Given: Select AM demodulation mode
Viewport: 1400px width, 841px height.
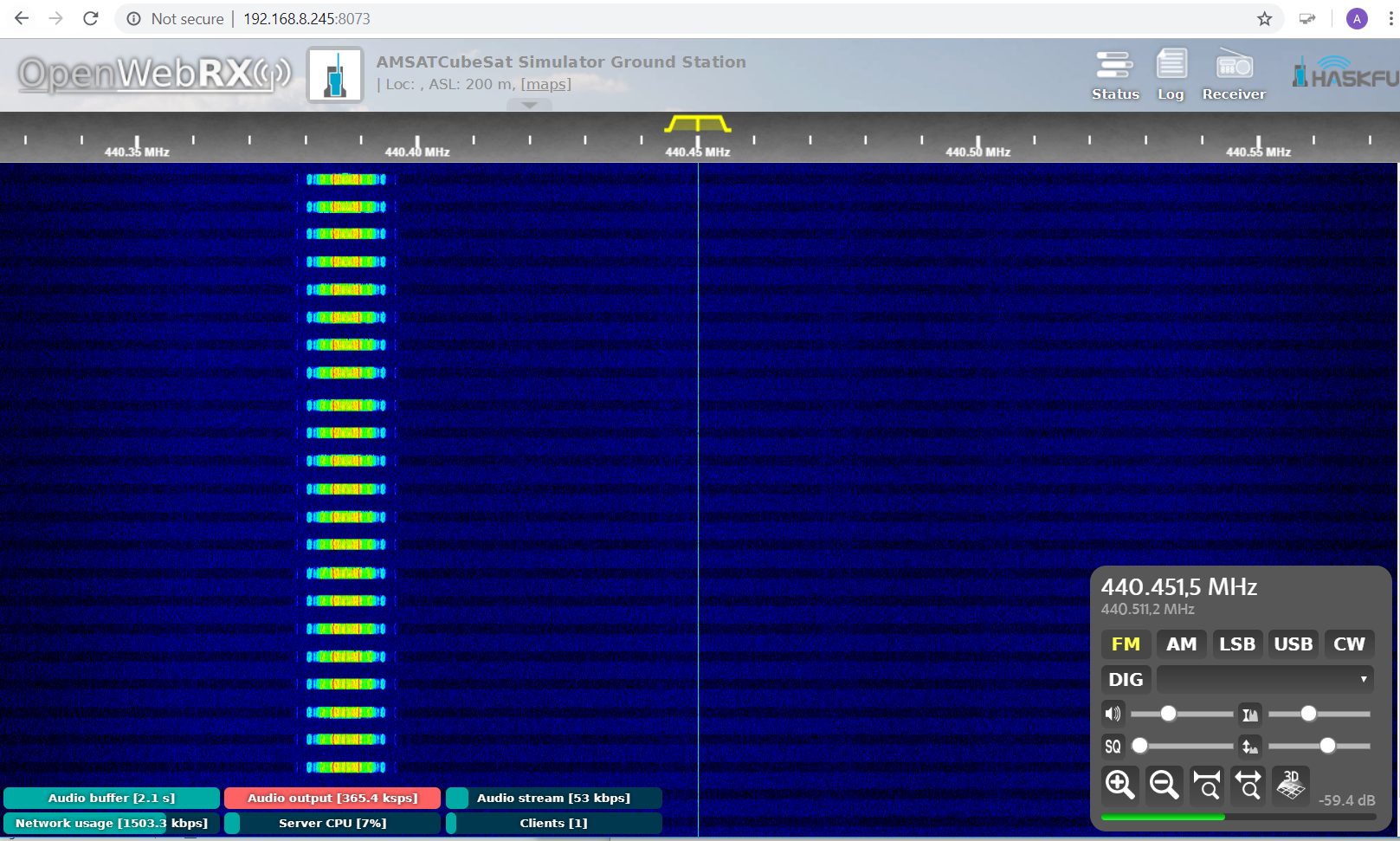Looking at the screenshot, I should pos(1181,644).
